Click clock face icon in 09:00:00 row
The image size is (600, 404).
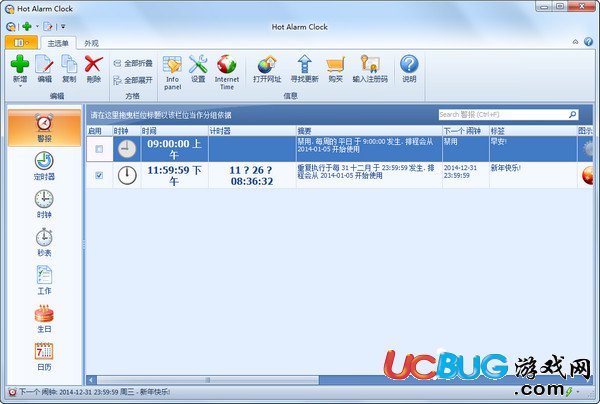point(127,149)
